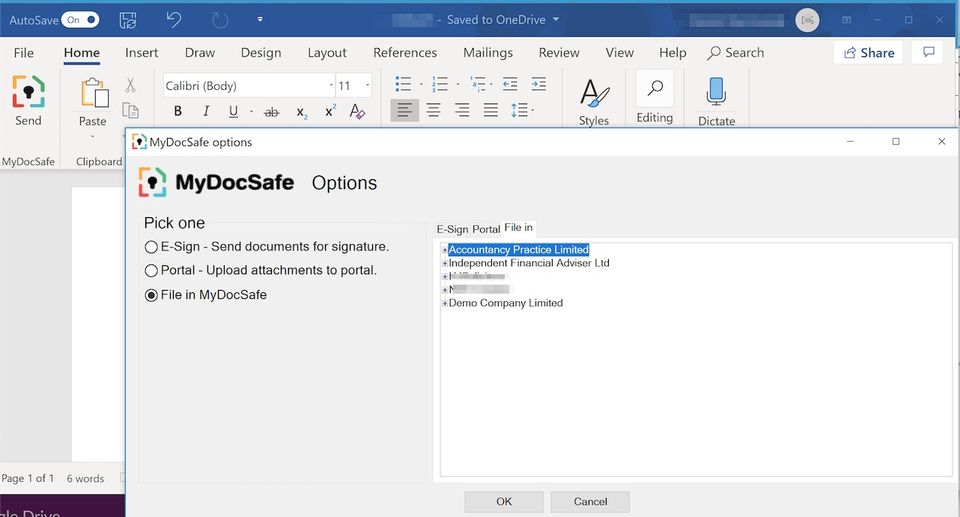Apply bold formatting
The image size is (960, 517).
(178, 112)
